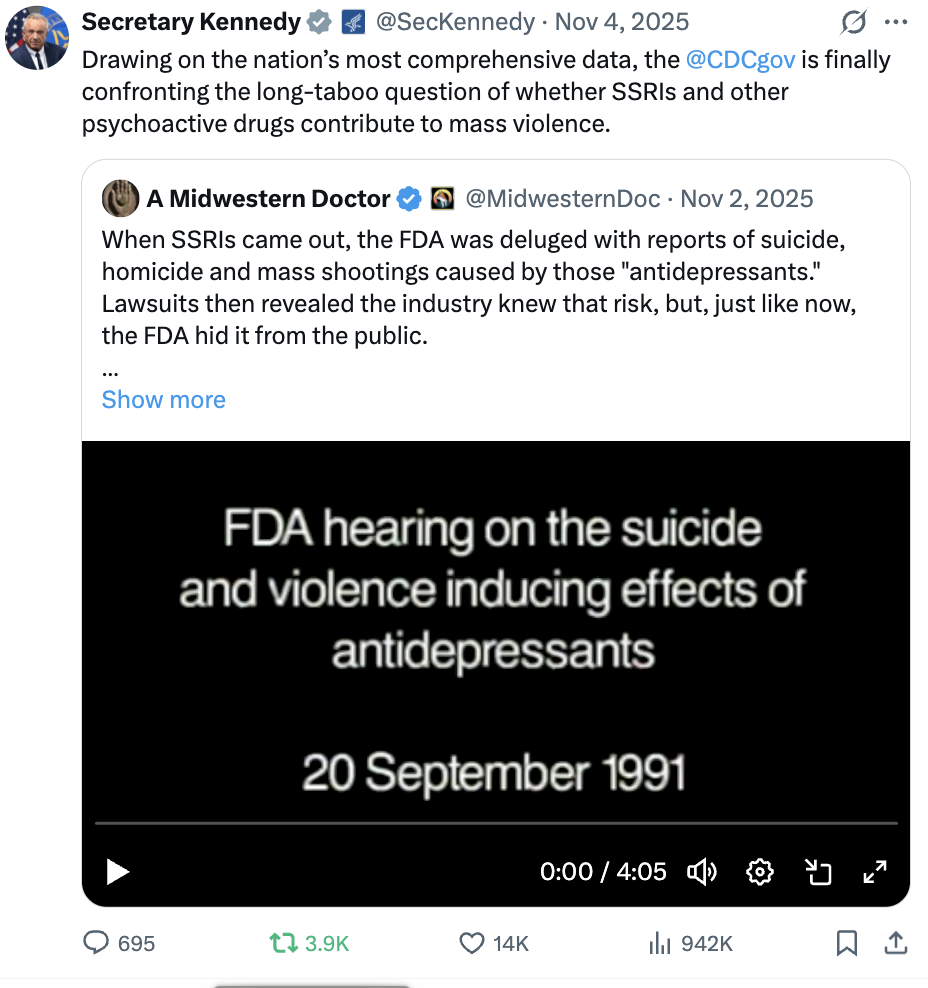Click the Grok icon at top right

click(854, 22)
